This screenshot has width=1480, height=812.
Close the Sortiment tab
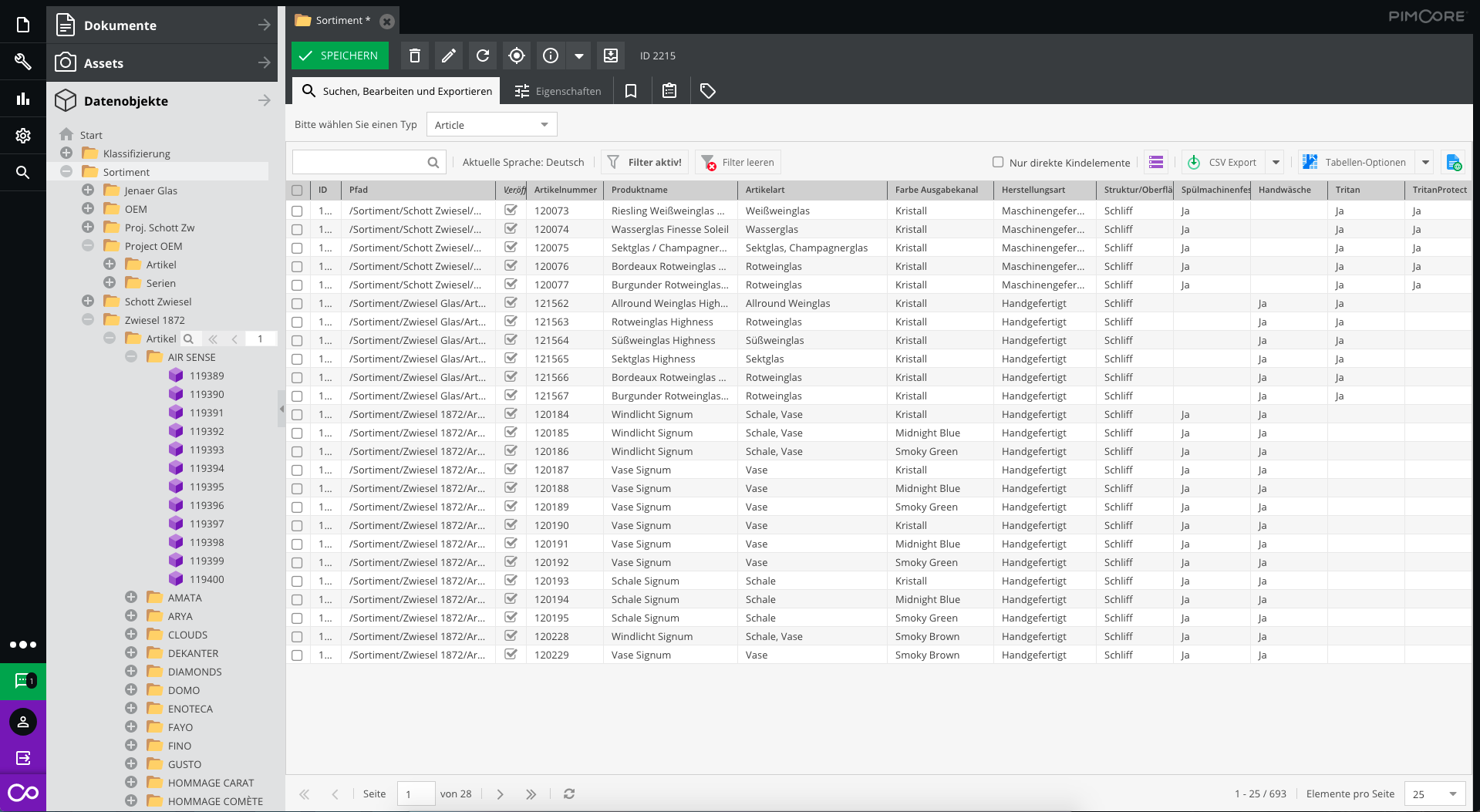[387, 22]
